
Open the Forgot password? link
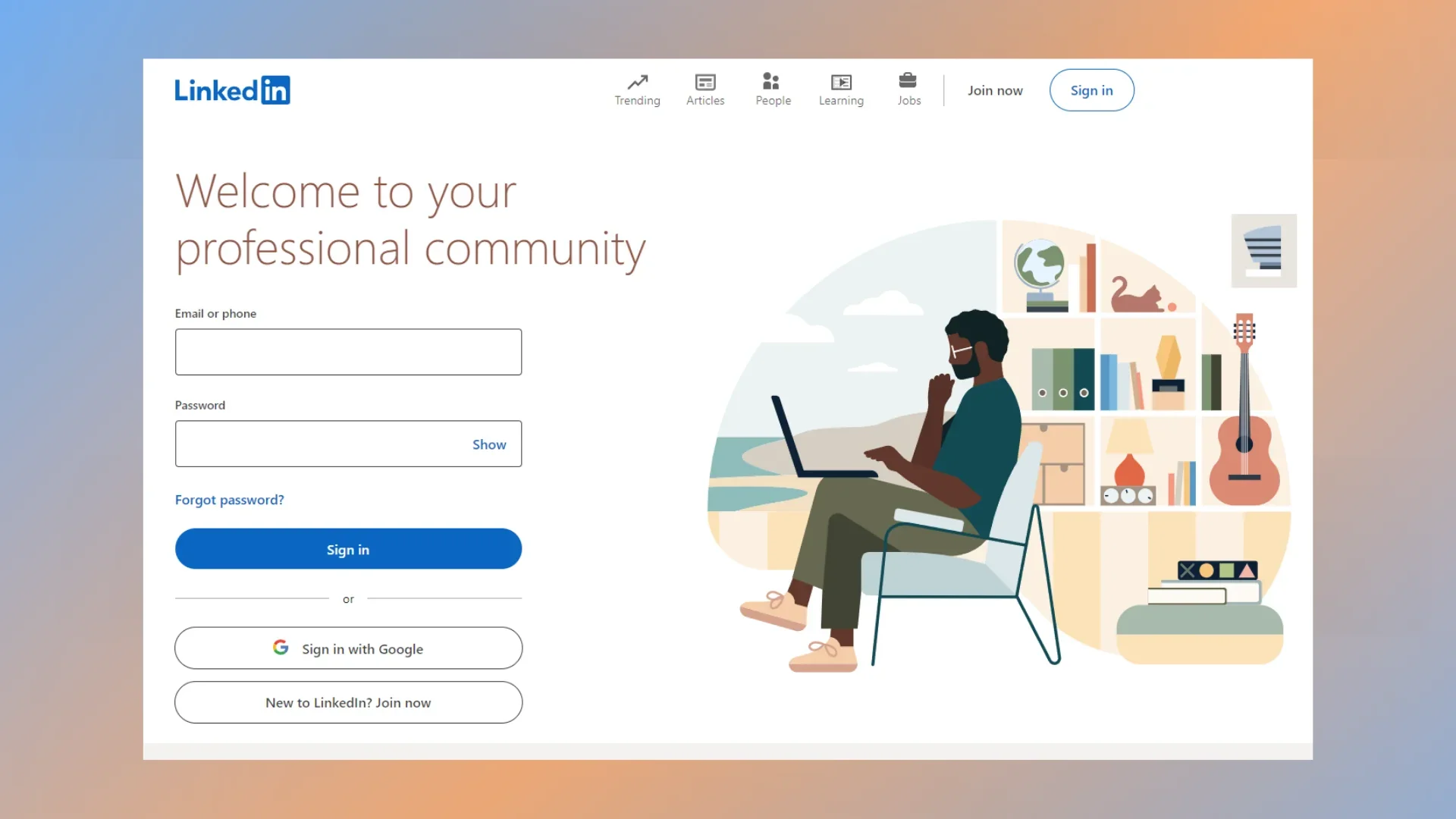point(229,500)
